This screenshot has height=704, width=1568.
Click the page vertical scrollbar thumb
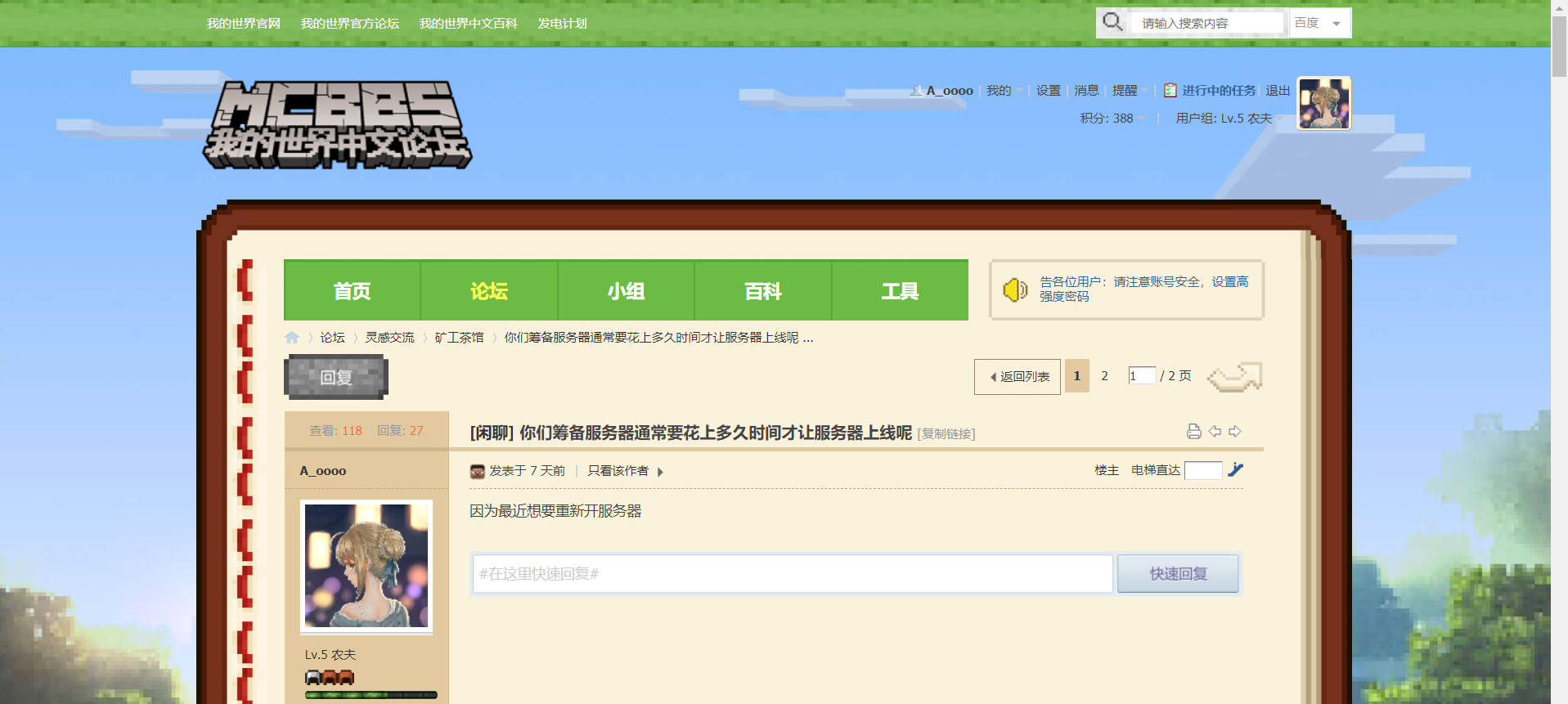coord(1560,46)
